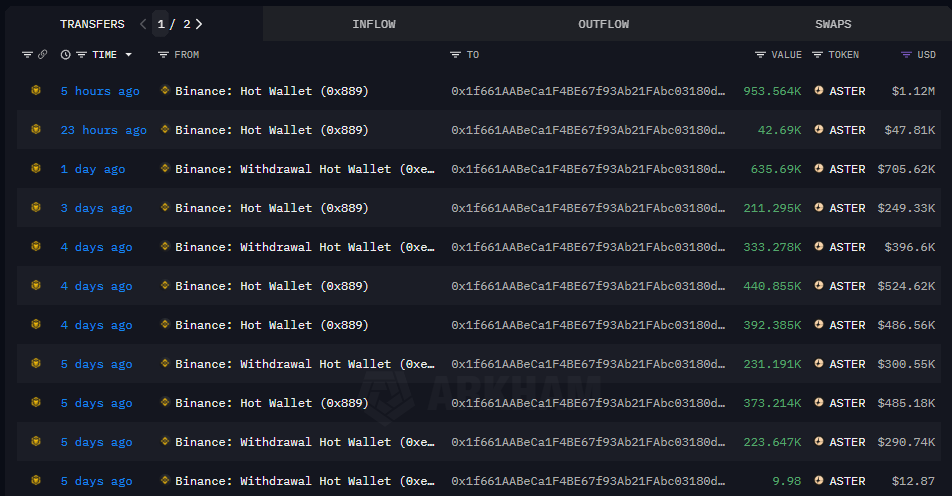
Task: Click value 392.385K
Action: [772, 325]
